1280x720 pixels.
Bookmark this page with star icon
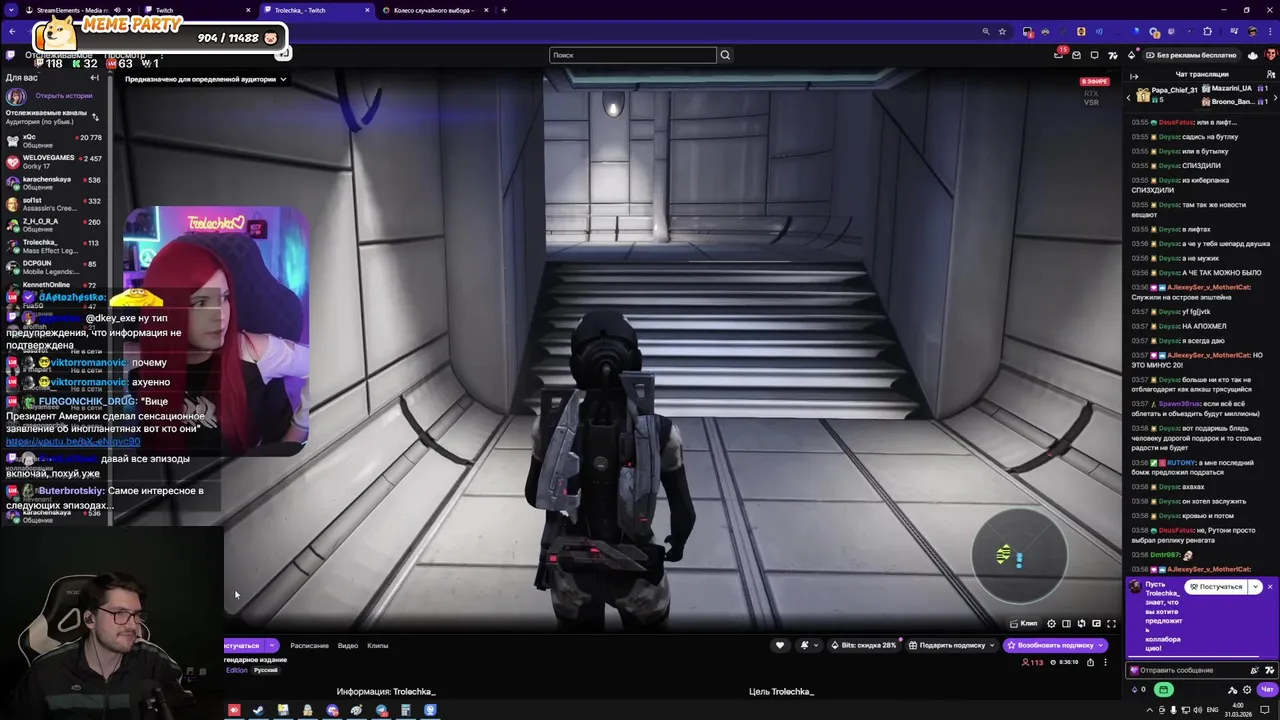(1002, 31)
